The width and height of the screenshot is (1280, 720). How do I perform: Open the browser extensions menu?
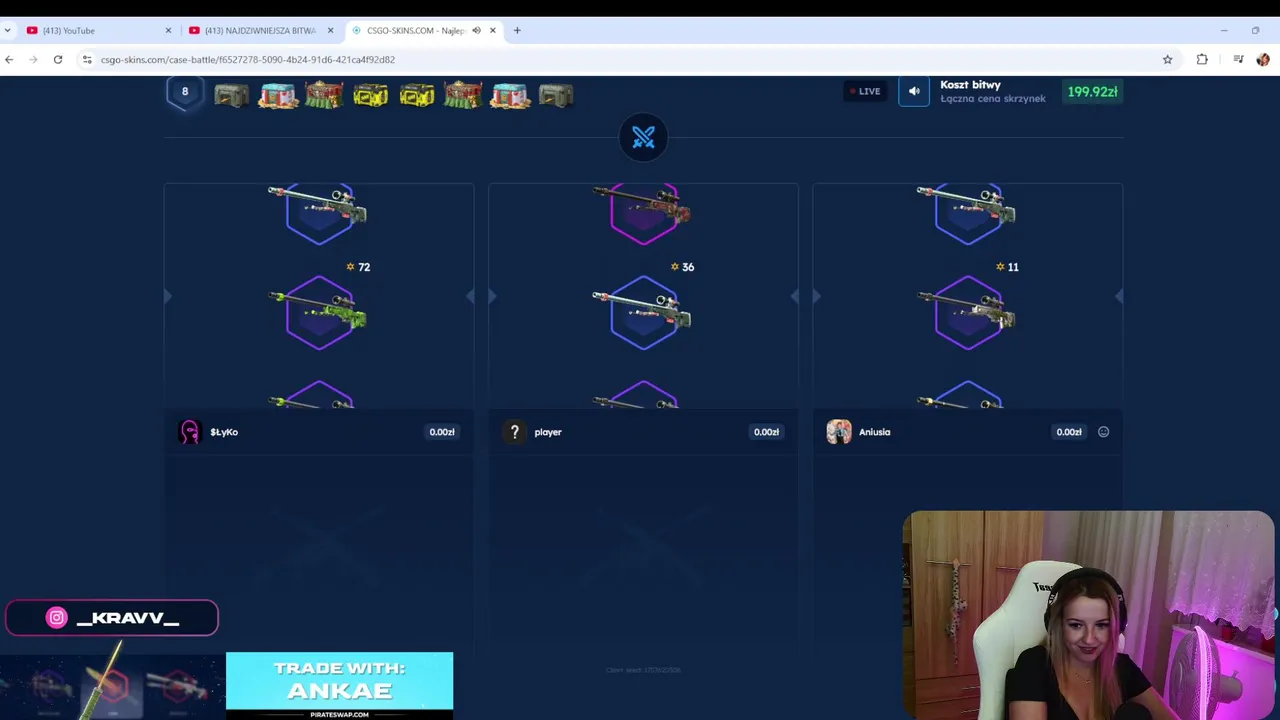coord(1202,60)
